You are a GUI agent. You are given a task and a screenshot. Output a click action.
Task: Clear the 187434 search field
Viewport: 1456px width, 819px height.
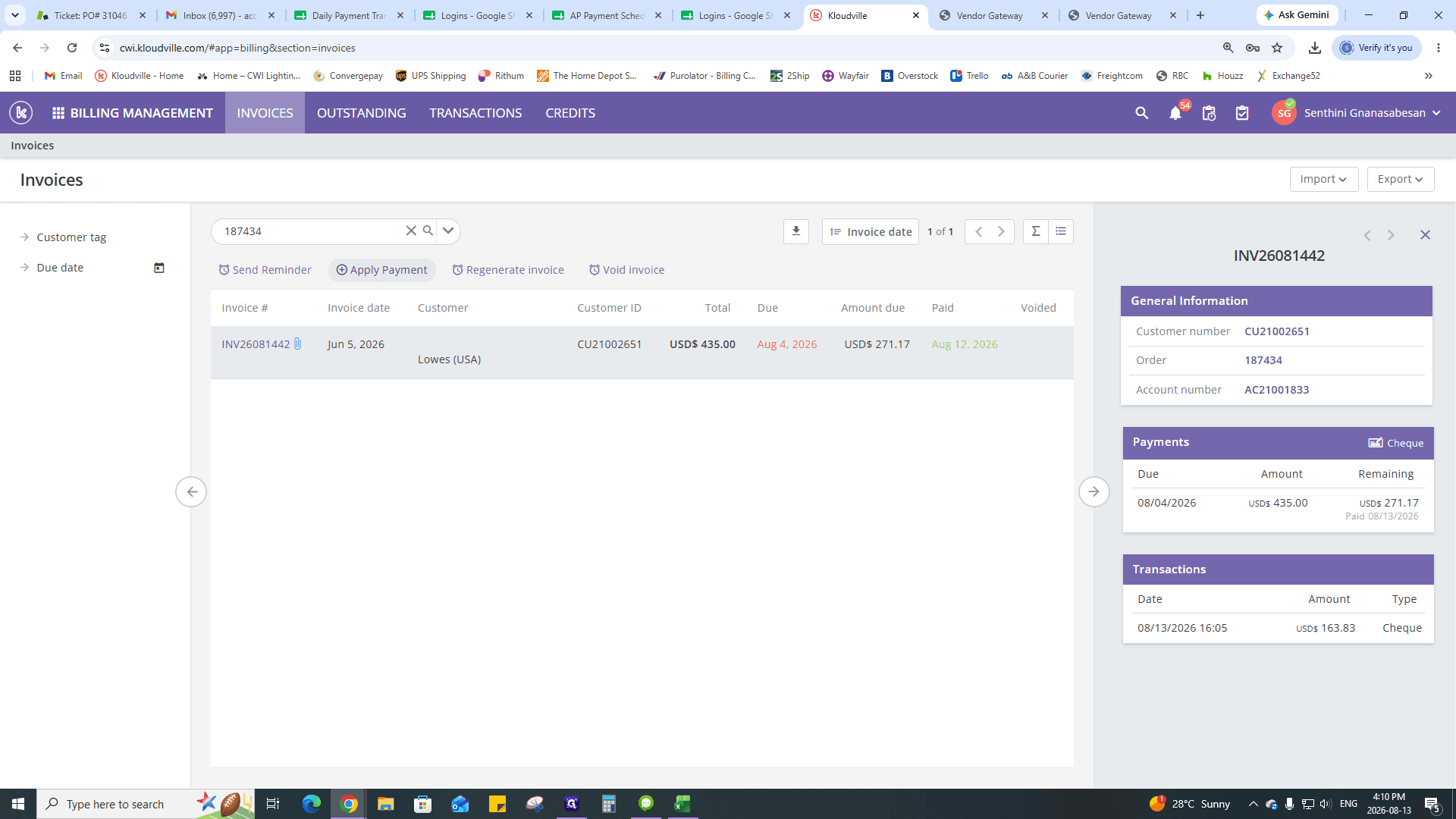point(411,231)
